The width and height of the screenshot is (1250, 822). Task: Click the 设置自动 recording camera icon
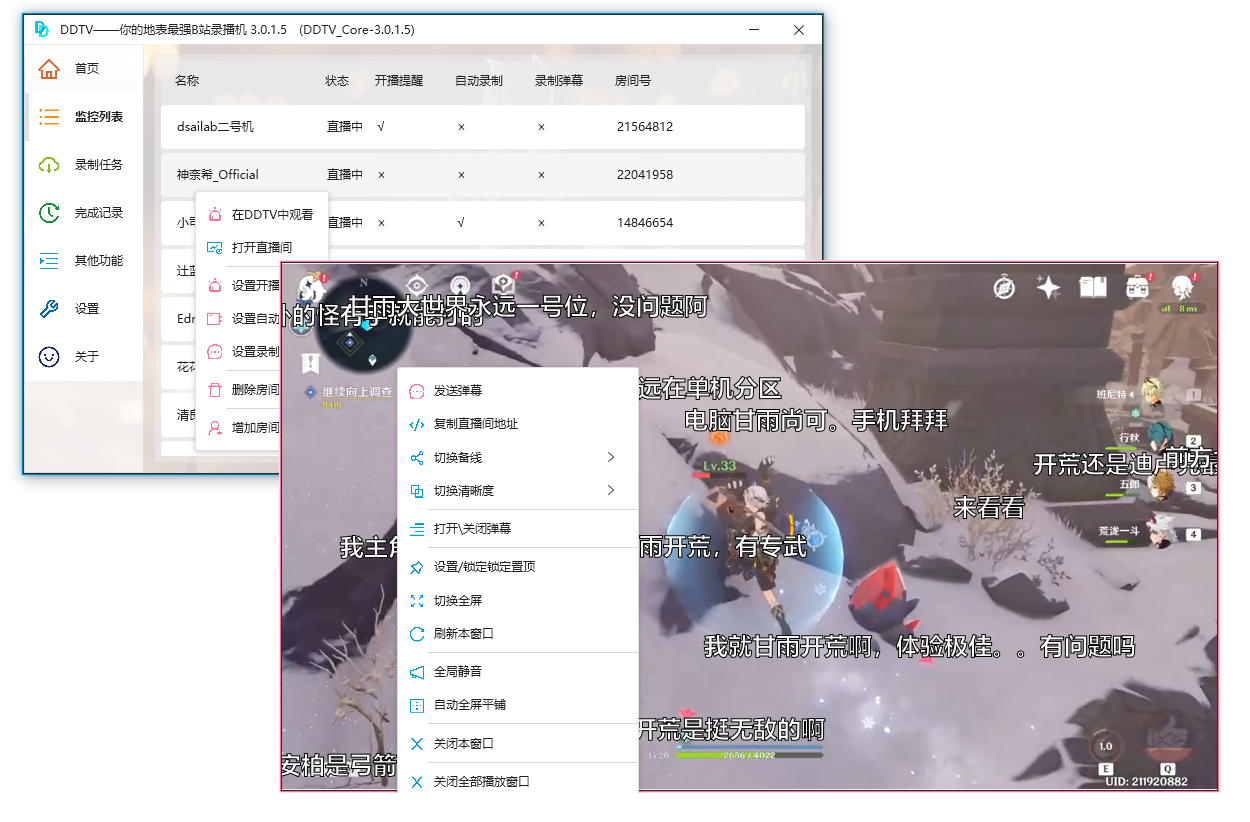coord(214,319)
